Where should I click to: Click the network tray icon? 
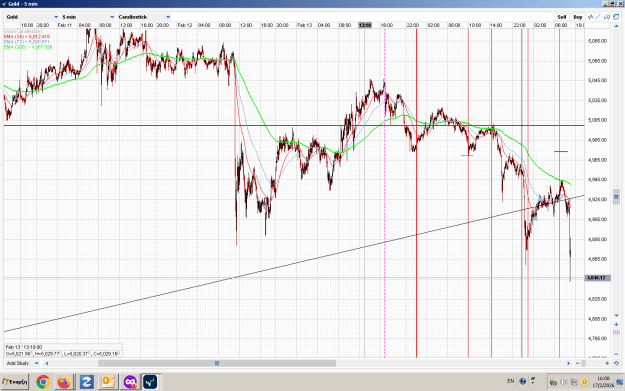point(574,382)
